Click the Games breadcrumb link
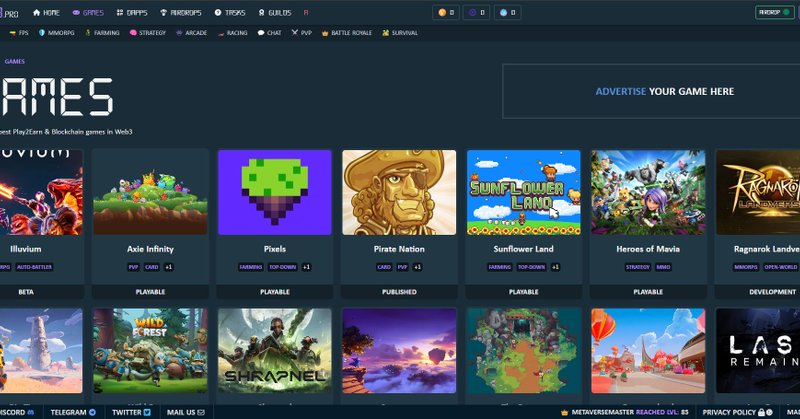The image size is (800, 419). [x=15, y=61]
